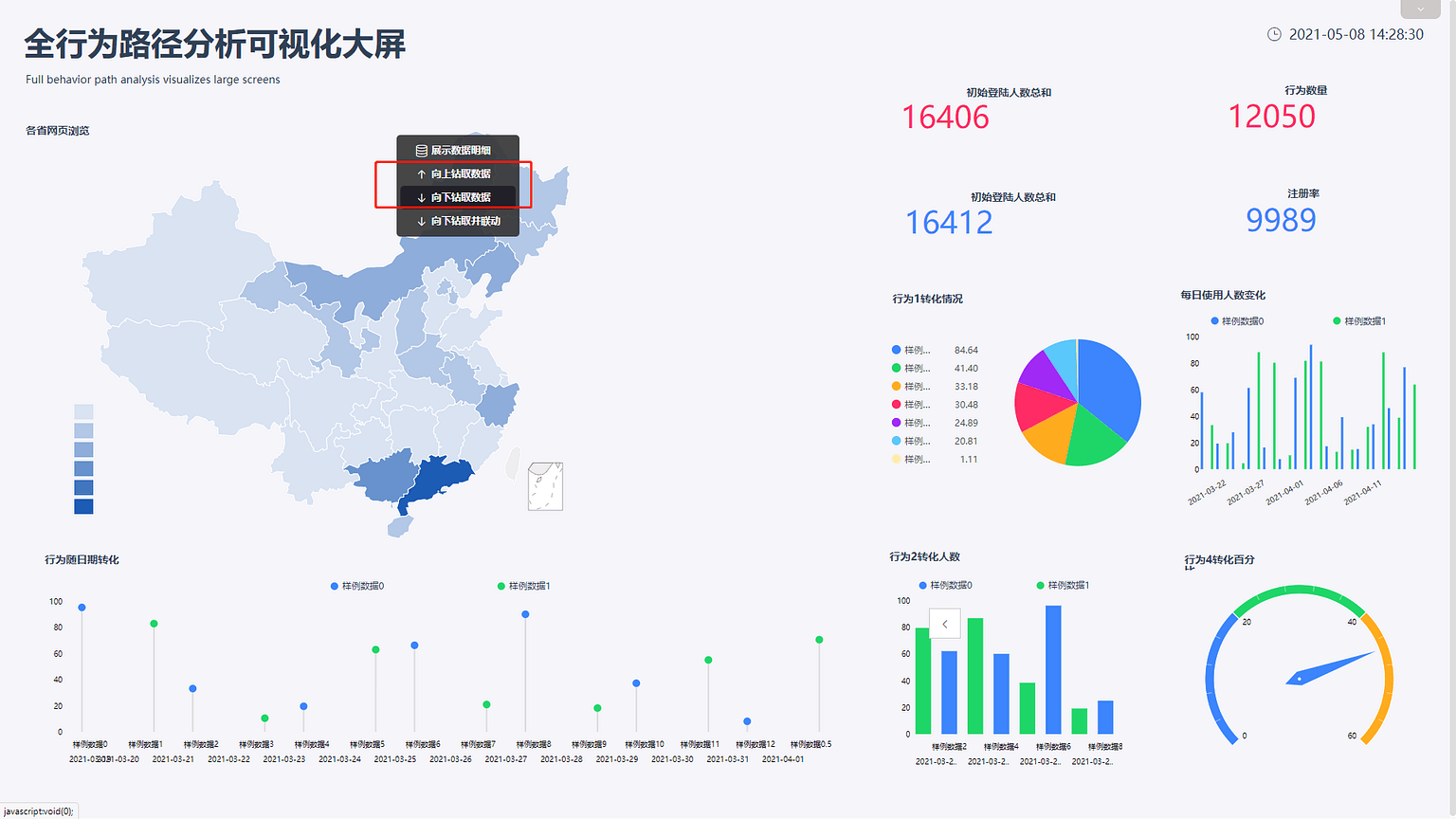Toggle 样例数据0 legend in 每日使用人数变化 chart
1456x819 pixels.
(x=1237, y=321)
